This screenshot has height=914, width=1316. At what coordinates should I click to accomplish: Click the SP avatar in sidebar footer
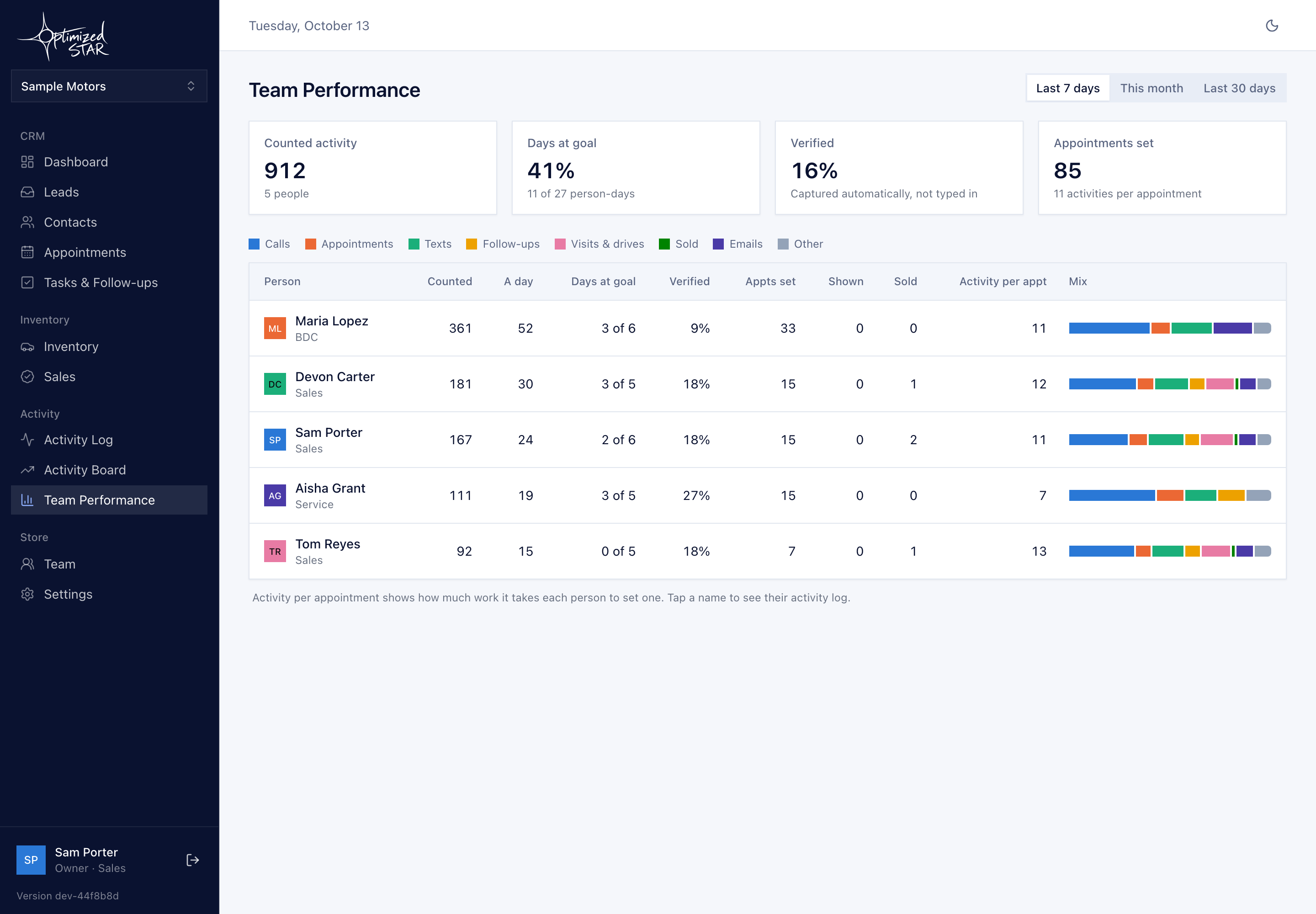(x=31, y=860)
